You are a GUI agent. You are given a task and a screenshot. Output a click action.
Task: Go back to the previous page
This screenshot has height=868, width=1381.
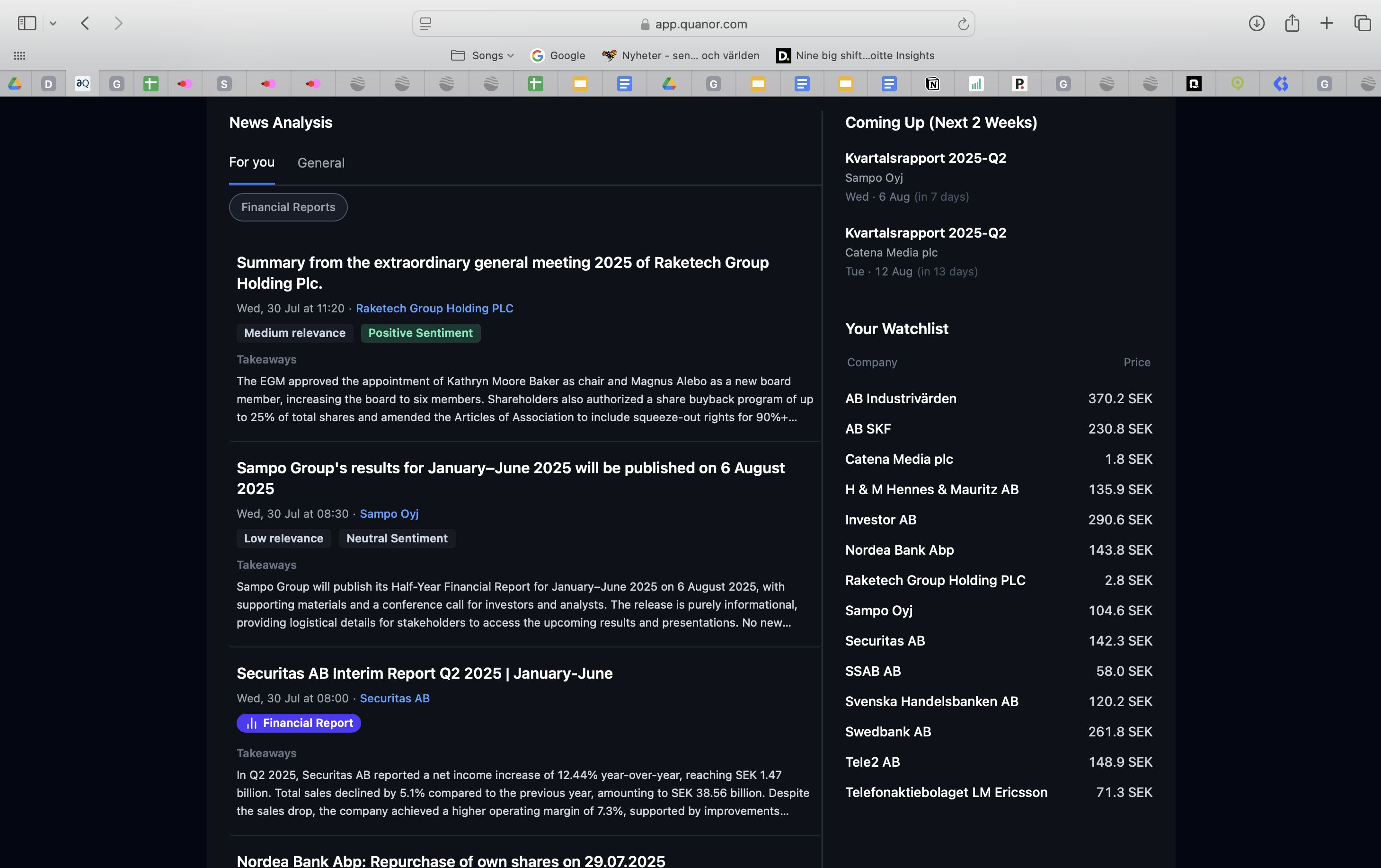(86, 24)
